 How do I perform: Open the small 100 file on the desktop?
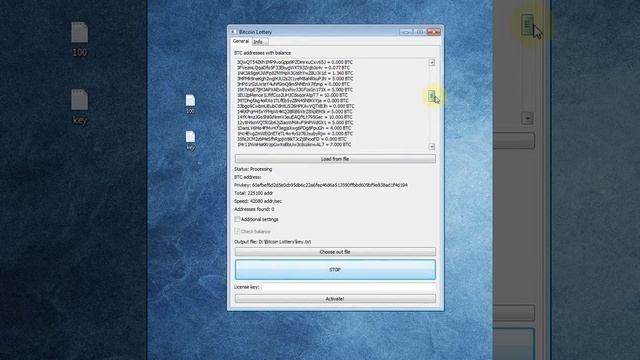point(190,104)
